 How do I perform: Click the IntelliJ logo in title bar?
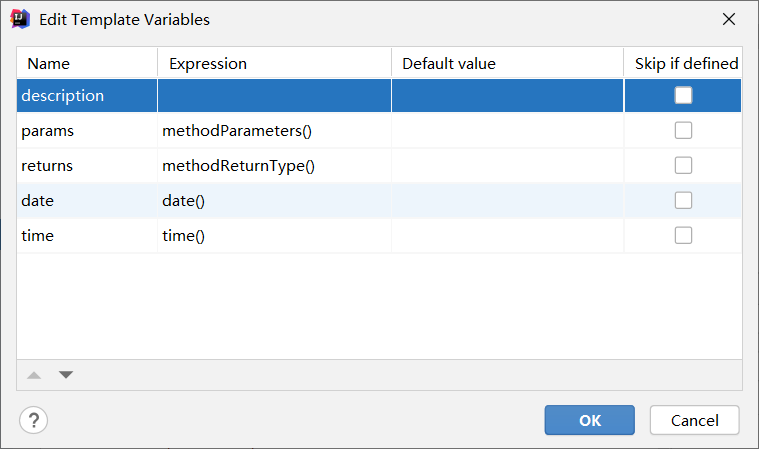20,19
